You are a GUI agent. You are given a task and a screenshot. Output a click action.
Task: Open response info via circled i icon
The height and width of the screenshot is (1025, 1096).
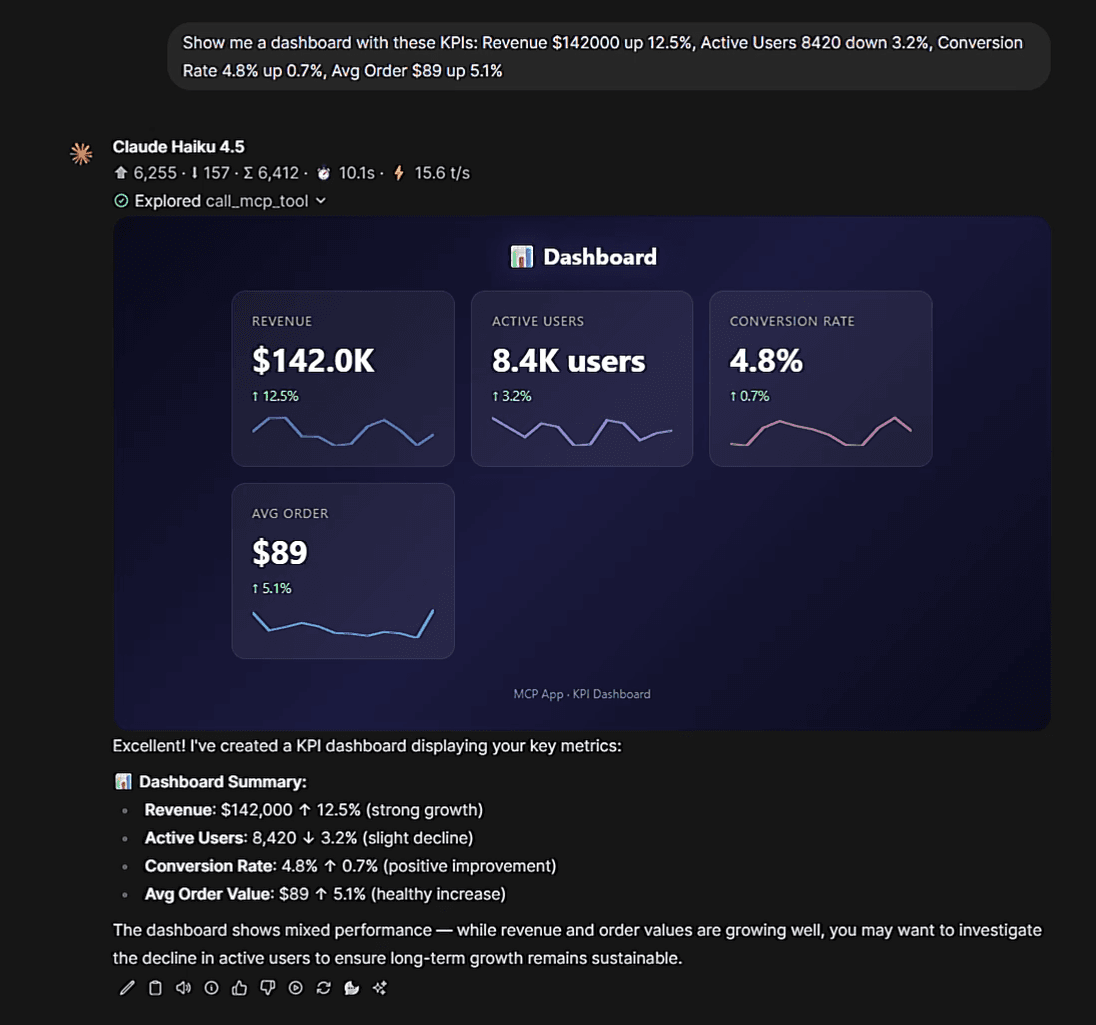click(x=211, y=988)
